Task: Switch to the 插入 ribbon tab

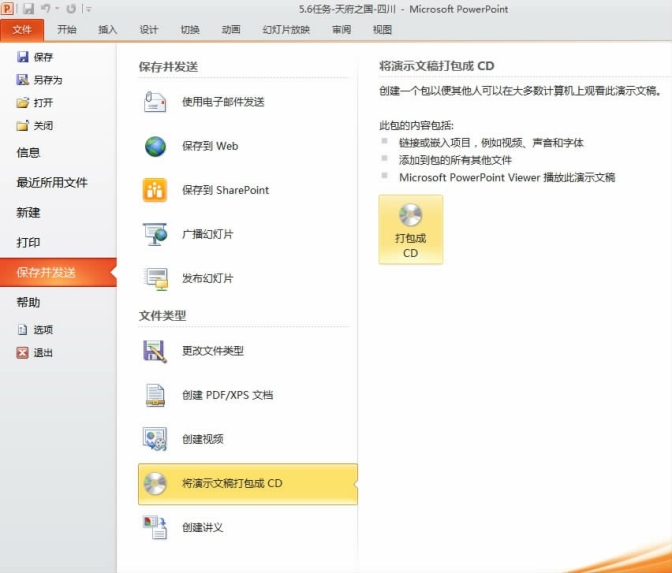Action: coord(108,30)
